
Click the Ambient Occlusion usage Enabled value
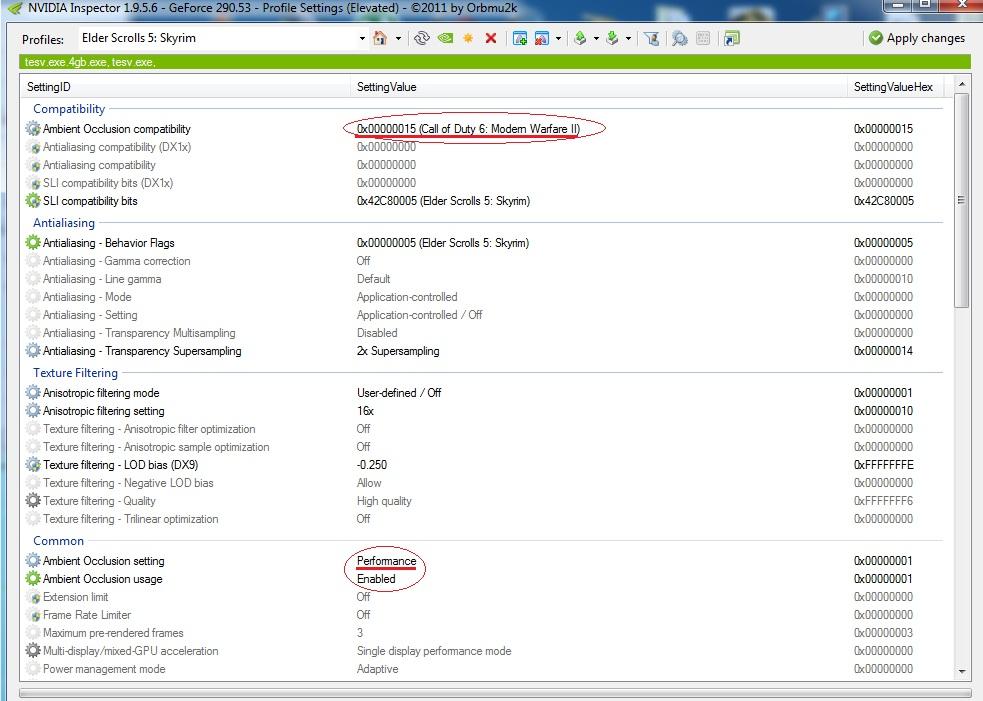click(x=376, y=579)
